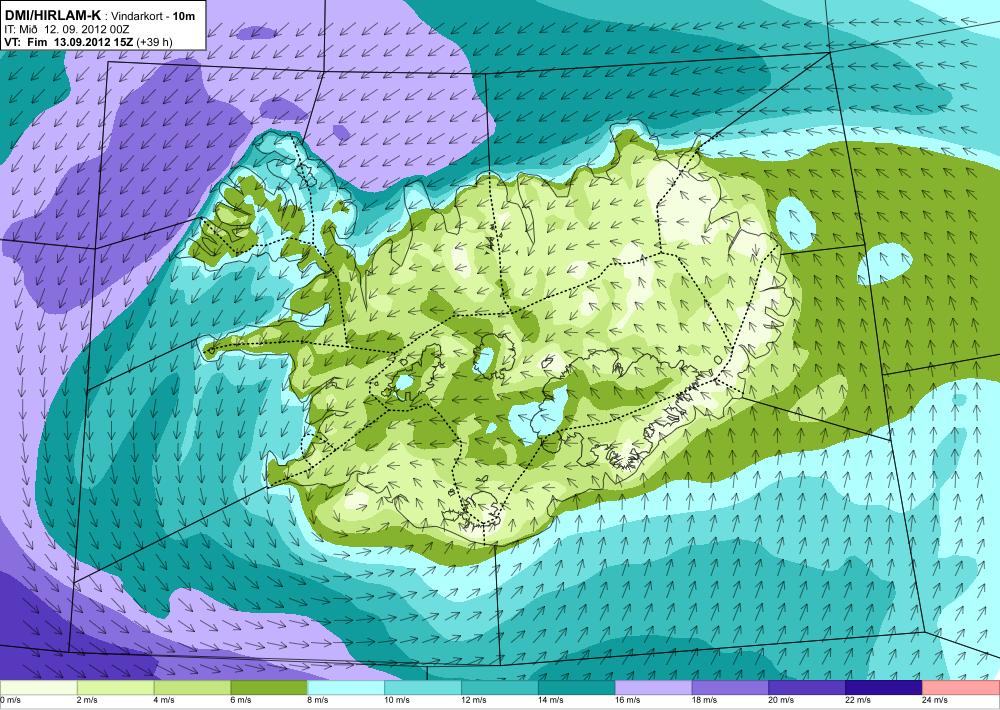Screen dimensions: 1000x710
Task: Click the '10 m/s' legend label
Action: (397, 700)
